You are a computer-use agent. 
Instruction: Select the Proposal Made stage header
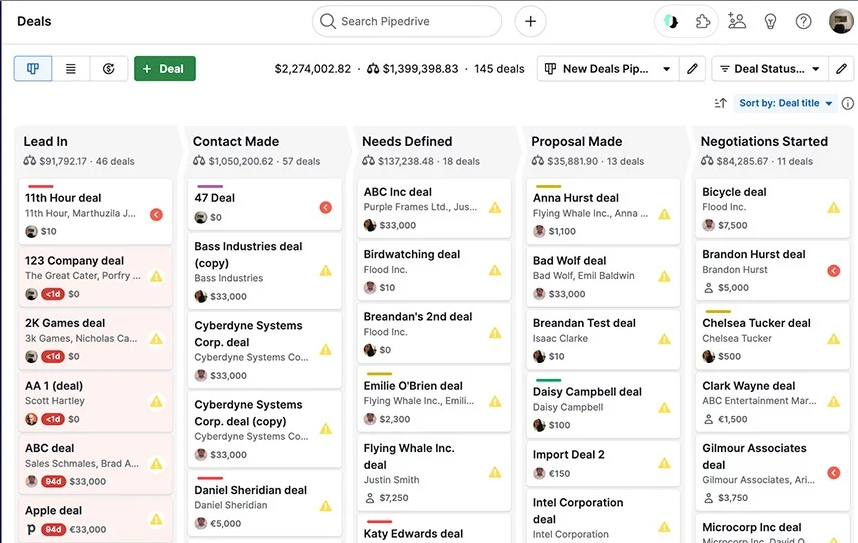(x=604, y=150)
